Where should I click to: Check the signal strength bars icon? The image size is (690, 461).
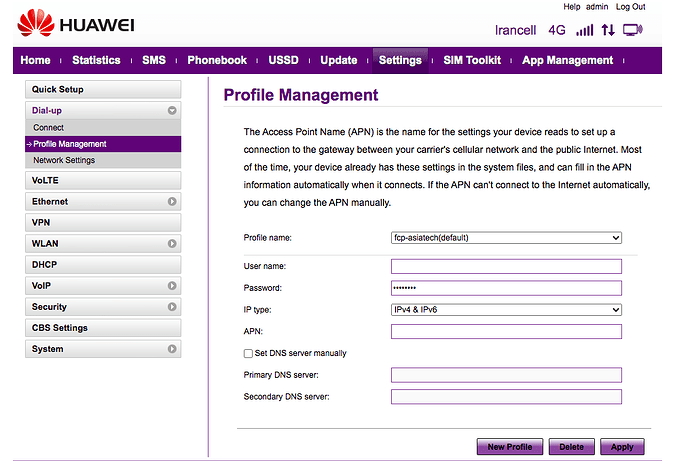point(584,30)
